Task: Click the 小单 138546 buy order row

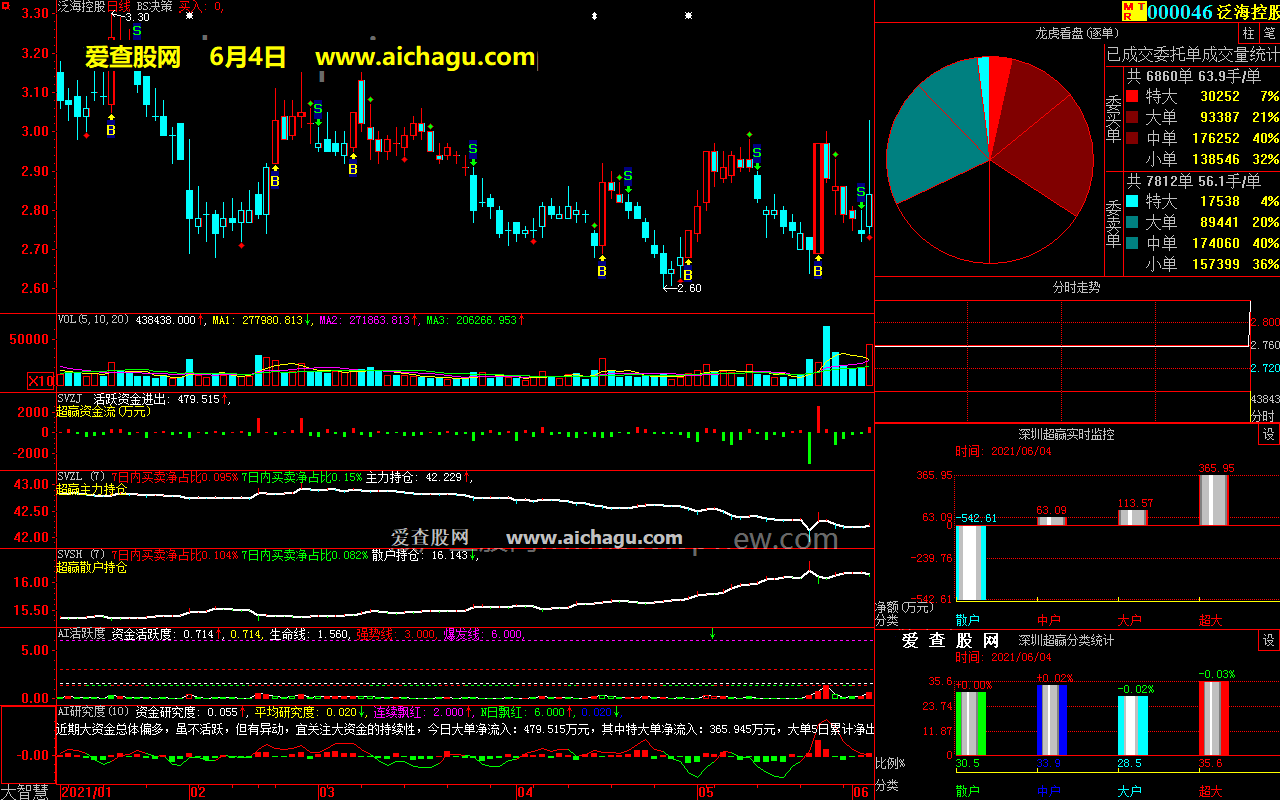Action: (x=1212, y=159)
